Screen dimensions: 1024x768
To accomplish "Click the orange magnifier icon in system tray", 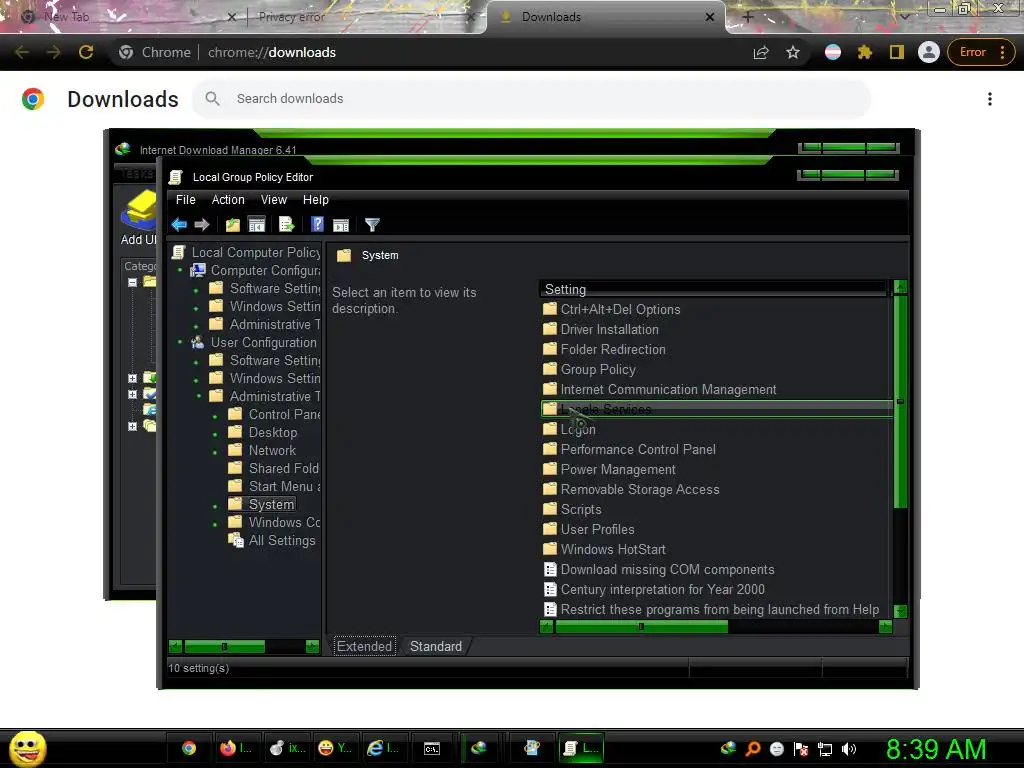I will [753, 749].
